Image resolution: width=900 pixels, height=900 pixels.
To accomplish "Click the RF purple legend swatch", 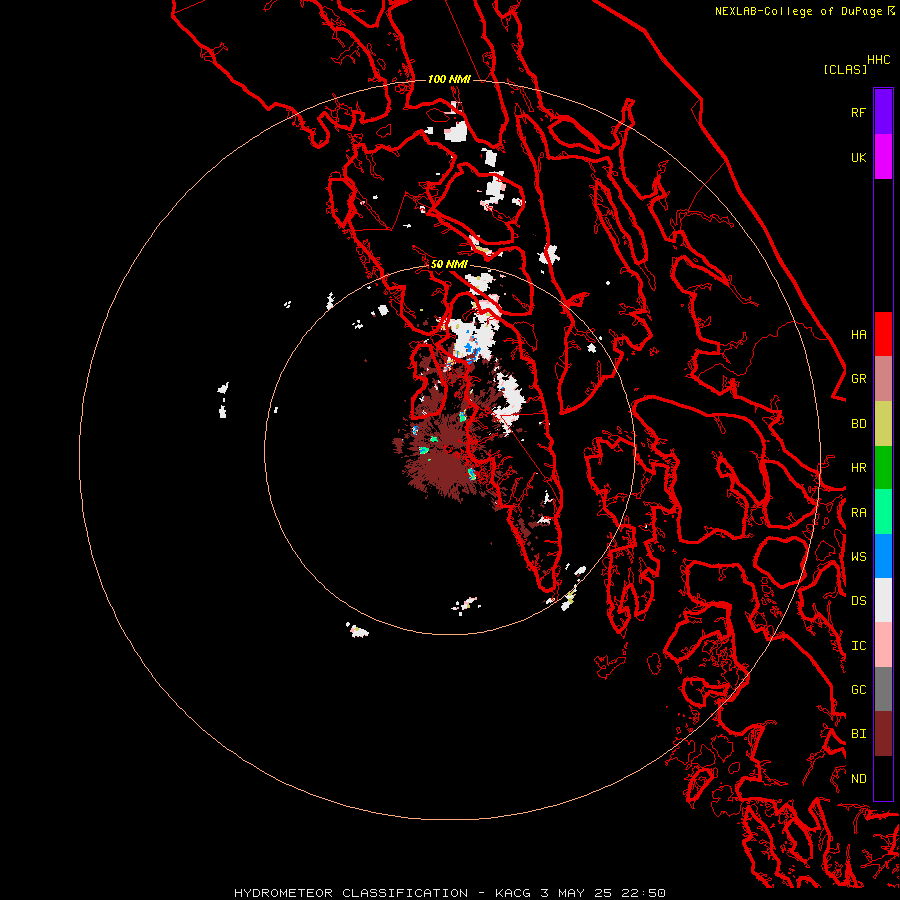I will point(883,112).
